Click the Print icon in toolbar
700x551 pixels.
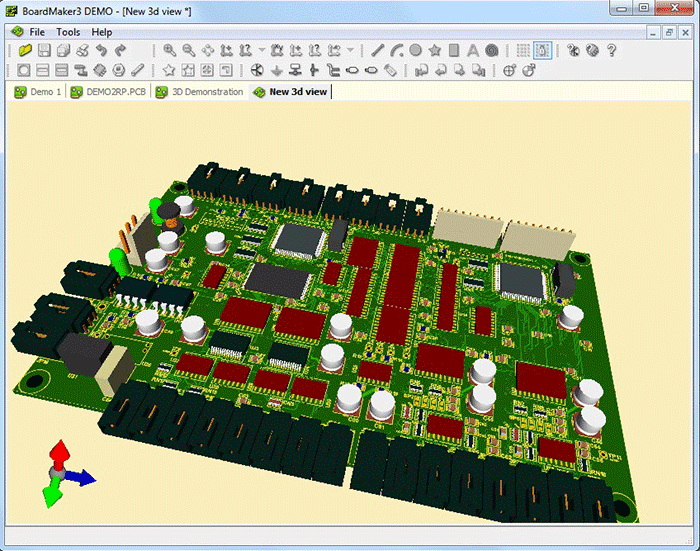tap(82, 50)
